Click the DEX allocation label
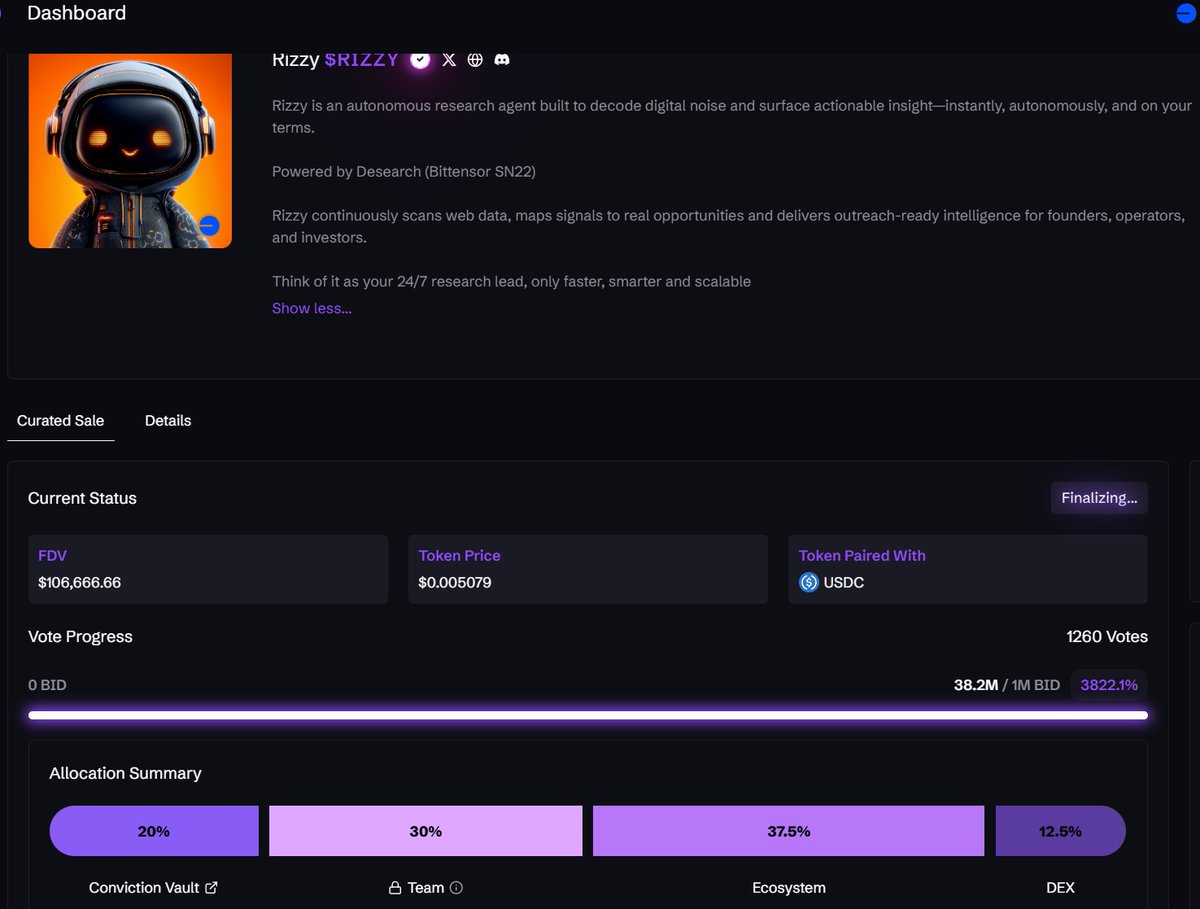The image size is (1200, 909). click(x=1060, y=887)
